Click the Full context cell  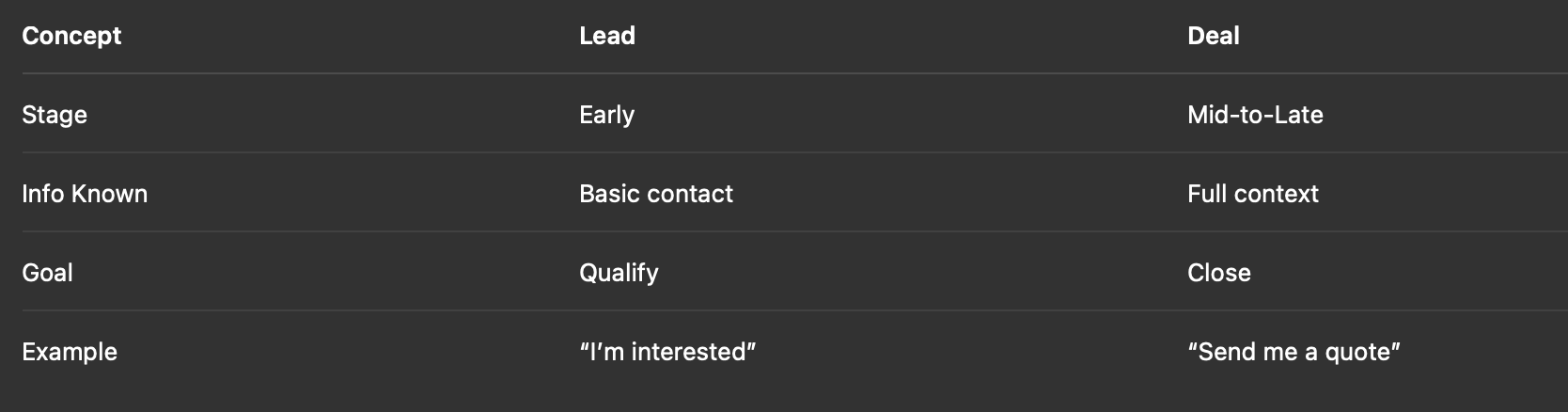(1253, 194)
